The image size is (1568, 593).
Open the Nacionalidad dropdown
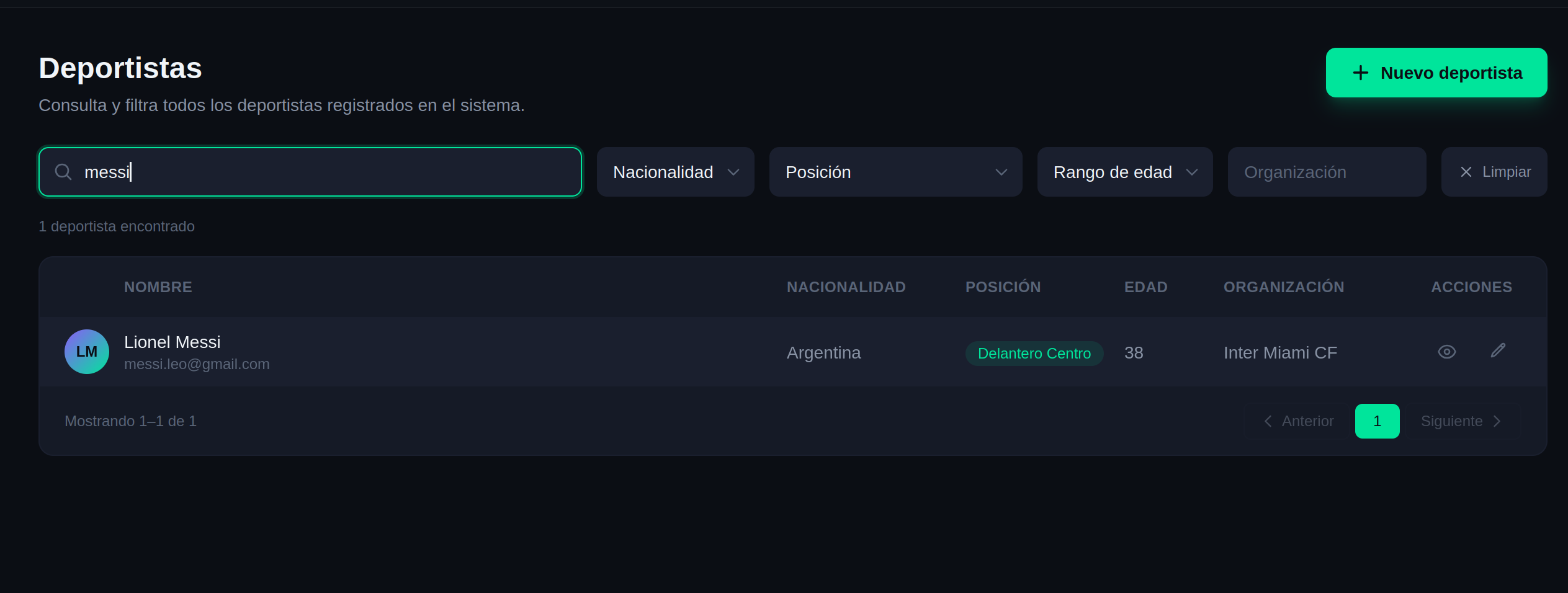click(x=675, y=172)
